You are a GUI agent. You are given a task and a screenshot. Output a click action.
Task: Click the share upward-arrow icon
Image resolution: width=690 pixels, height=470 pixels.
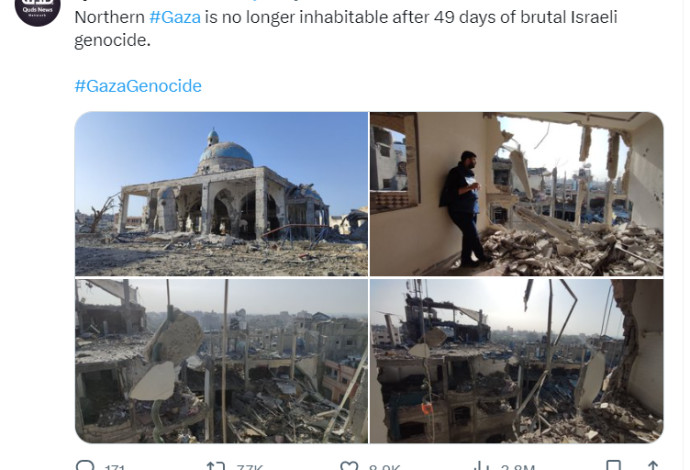[653, 465]
